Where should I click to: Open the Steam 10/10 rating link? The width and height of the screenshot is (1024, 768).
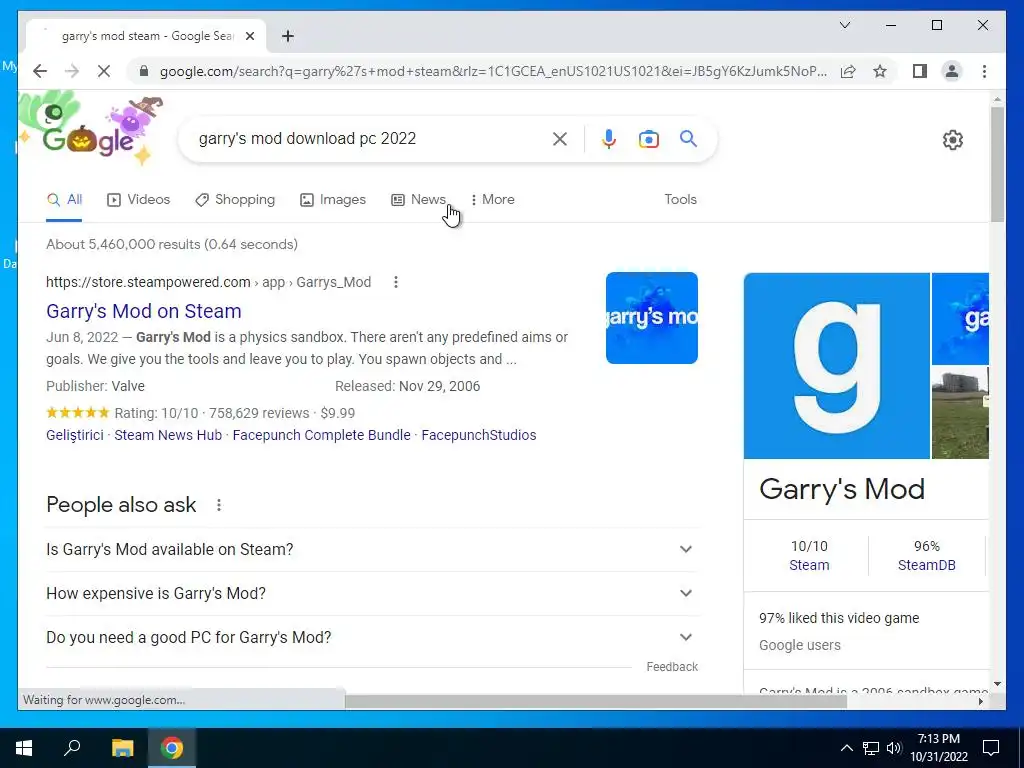(809, 565)
